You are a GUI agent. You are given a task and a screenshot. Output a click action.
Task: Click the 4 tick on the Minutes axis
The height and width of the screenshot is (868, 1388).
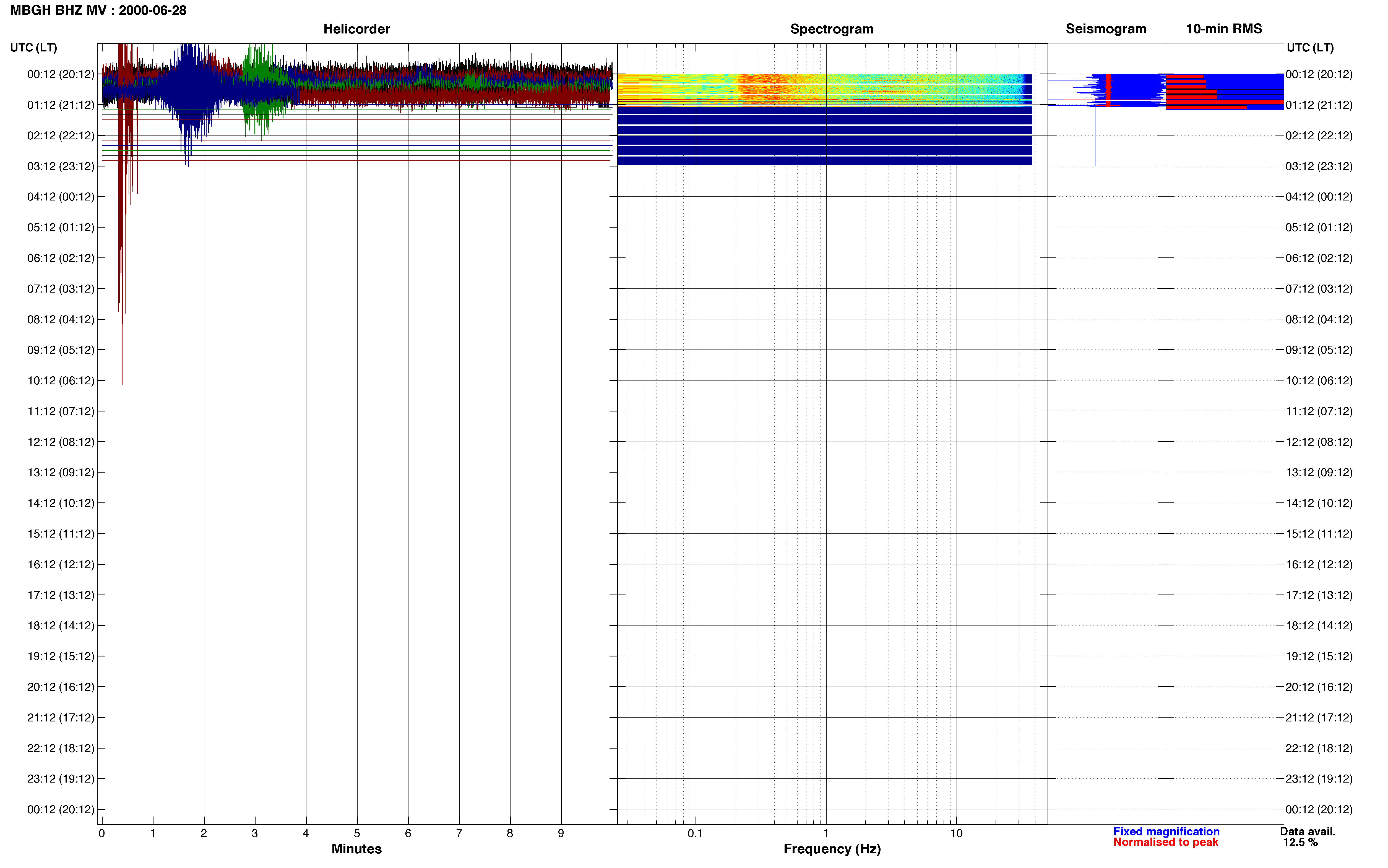tap(306, 833)
